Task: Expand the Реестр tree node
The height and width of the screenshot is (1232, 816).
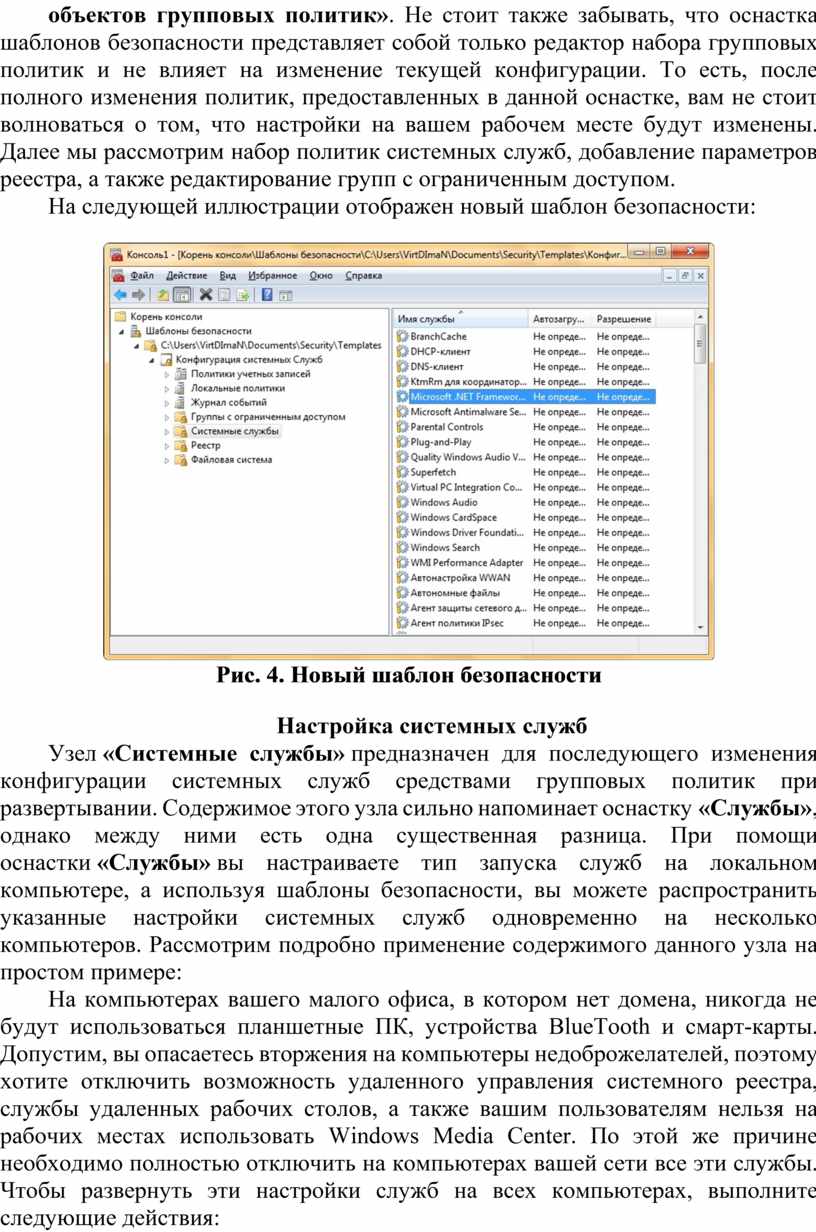Action: click(x=167, y=446)
